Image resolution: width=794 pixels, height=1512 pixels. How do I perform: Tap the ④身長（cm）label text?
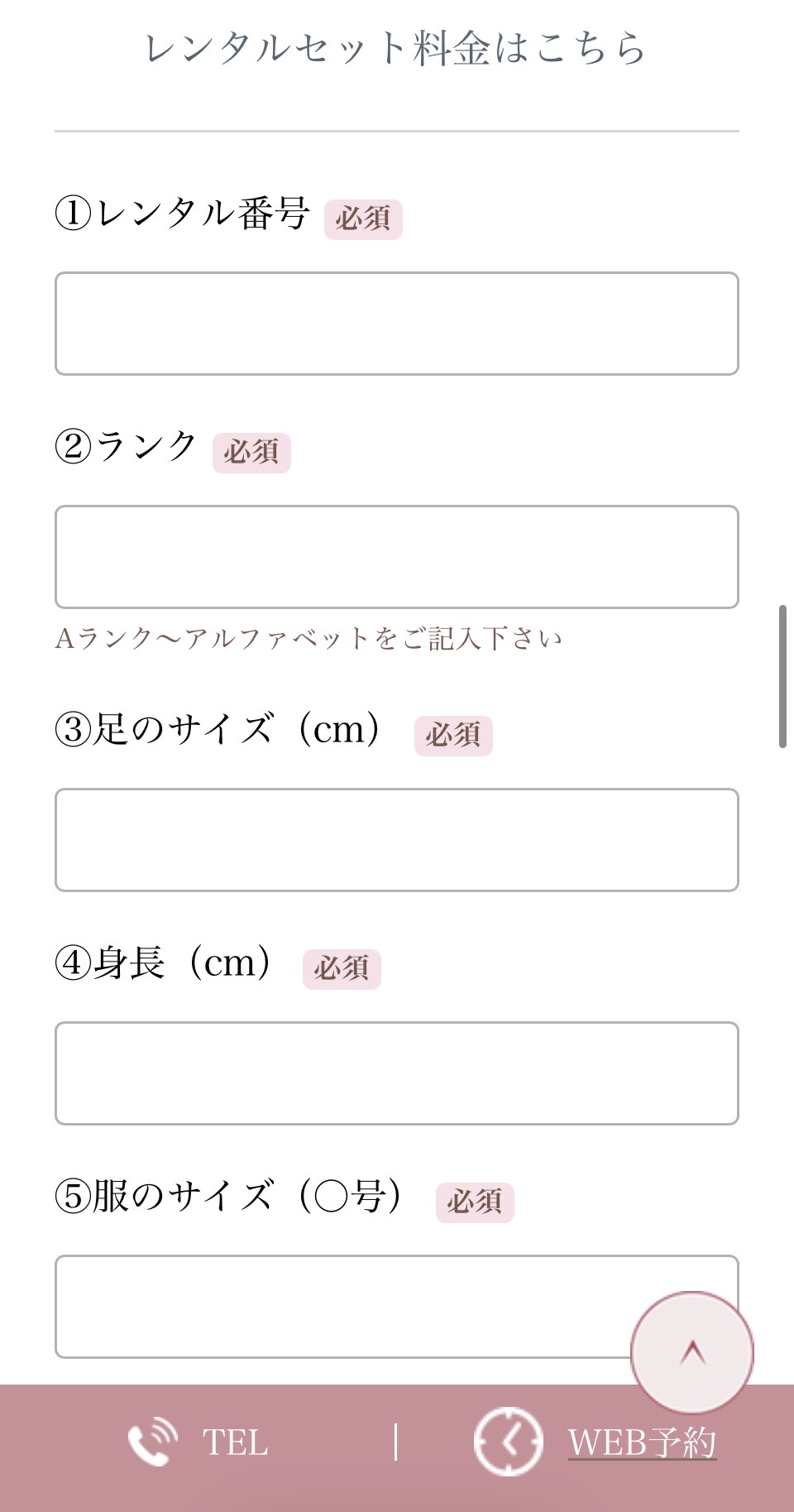tap(164, 964)
